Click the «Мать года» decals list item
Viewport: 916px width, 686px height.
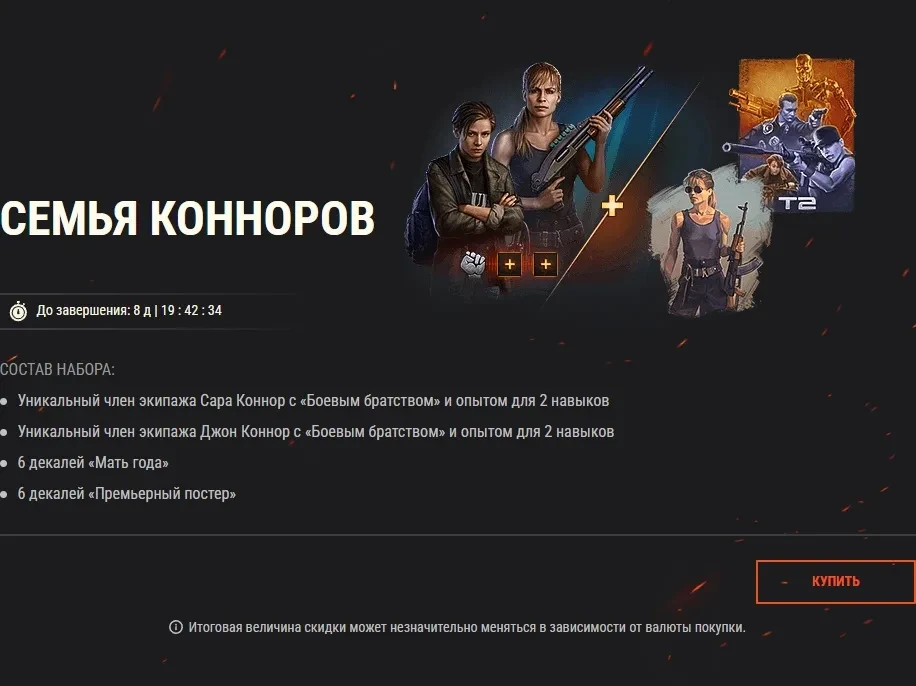[93, 463]
